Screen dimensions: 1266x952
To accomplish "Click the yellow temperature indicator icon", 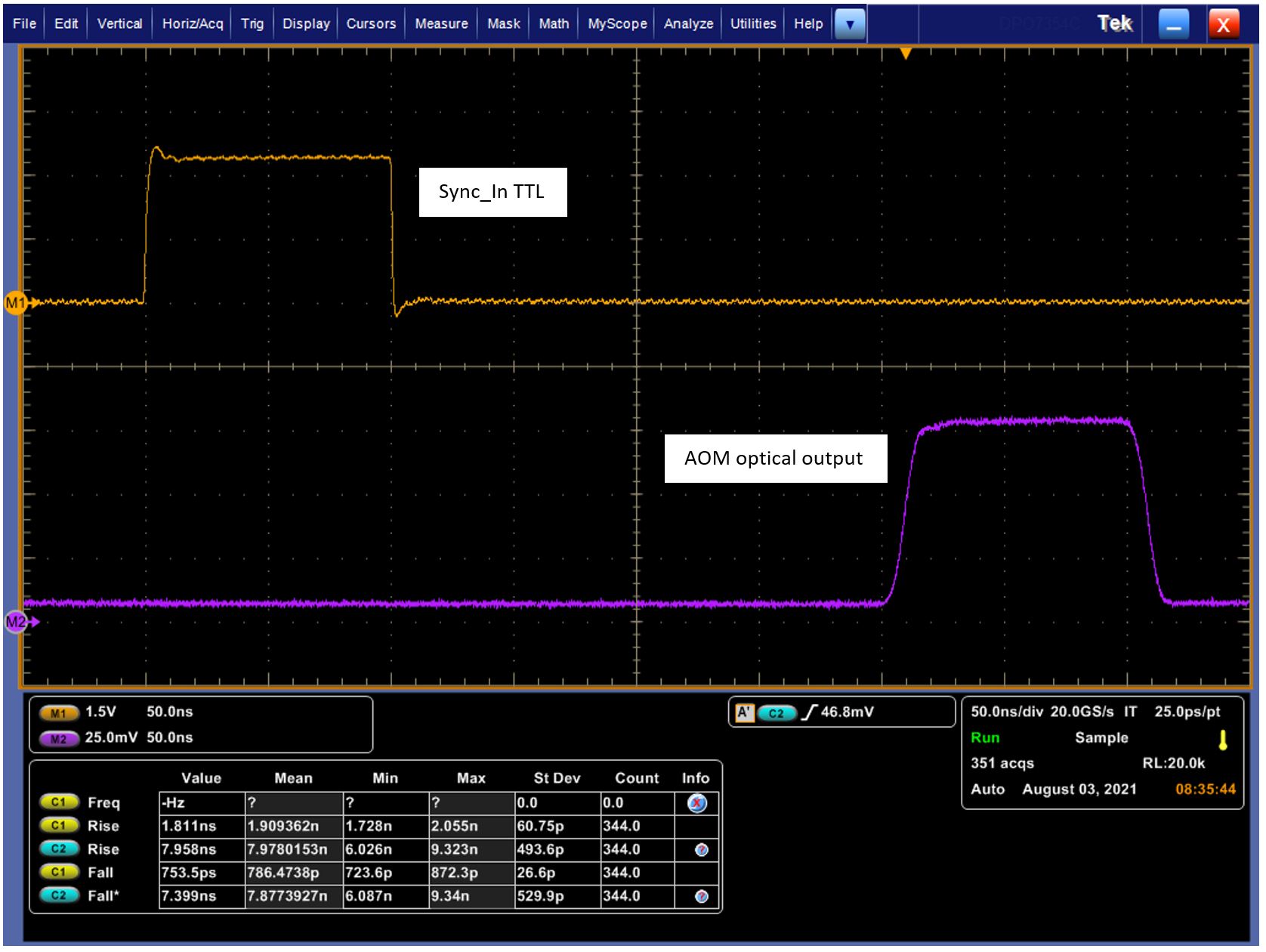I will tap(1223, 740).
